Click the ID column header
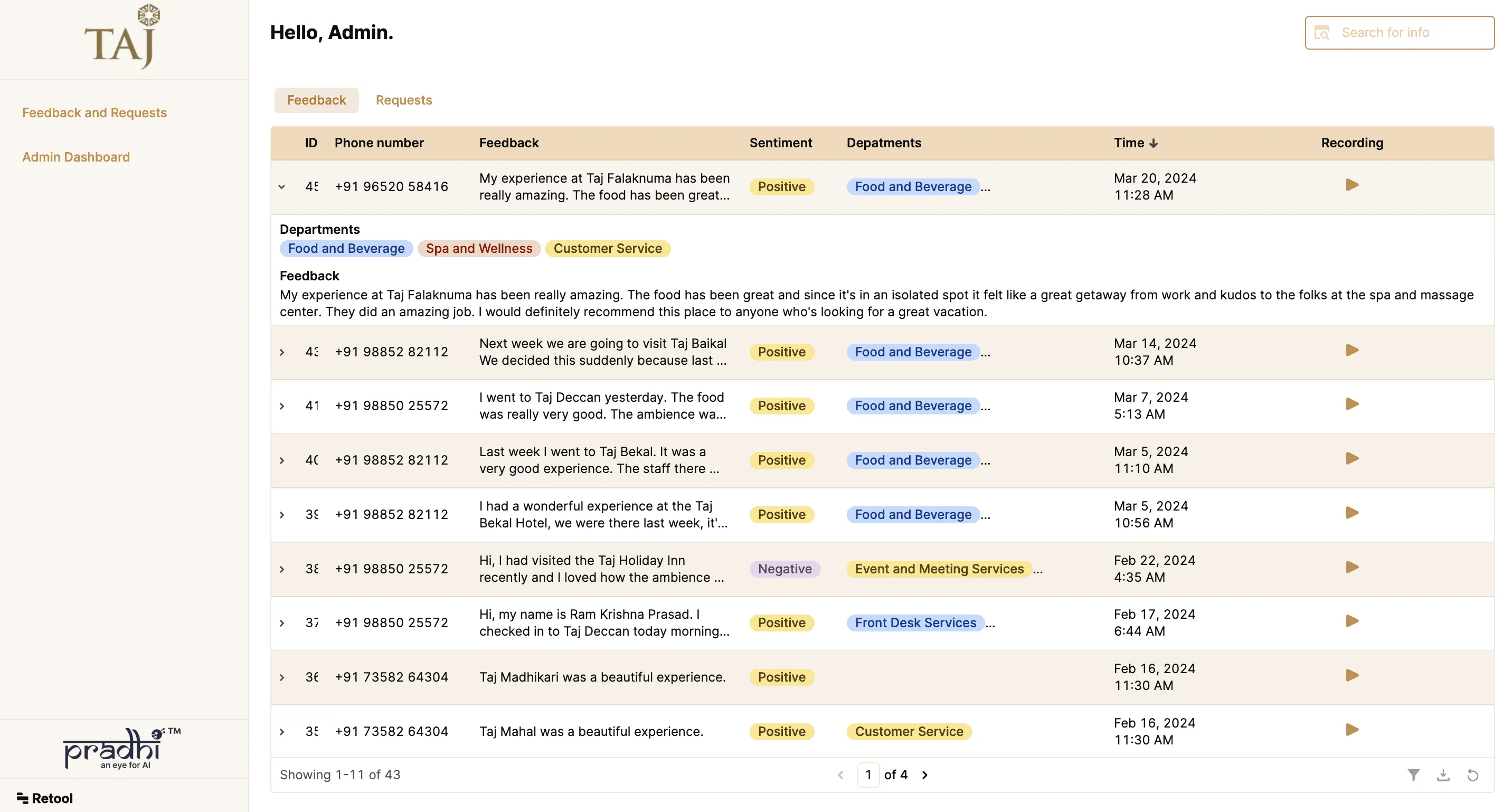Viewport: 1512px width, 812px height. pyautogui.click(x=311, y=143)
